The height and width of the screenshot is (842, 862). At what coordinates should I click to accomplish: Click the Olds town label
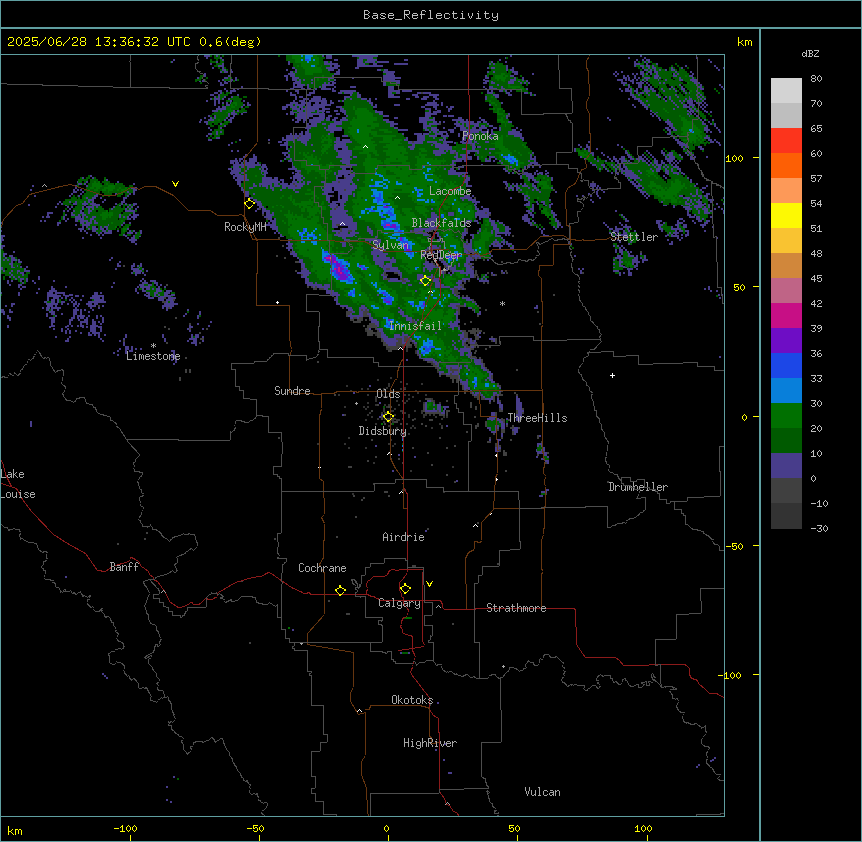coord(388,394)
